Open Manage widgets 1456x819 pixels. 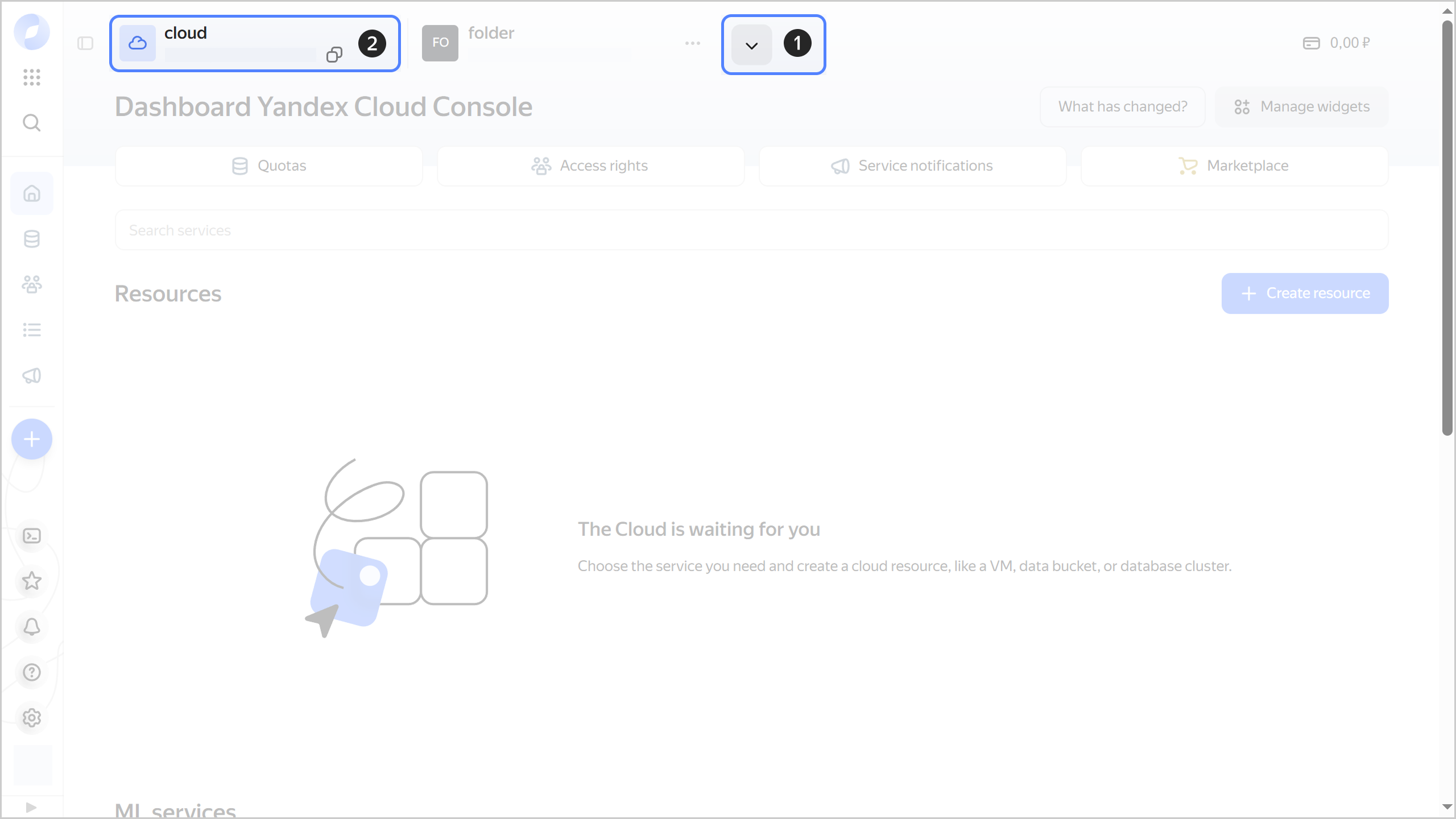point(1301,106)
